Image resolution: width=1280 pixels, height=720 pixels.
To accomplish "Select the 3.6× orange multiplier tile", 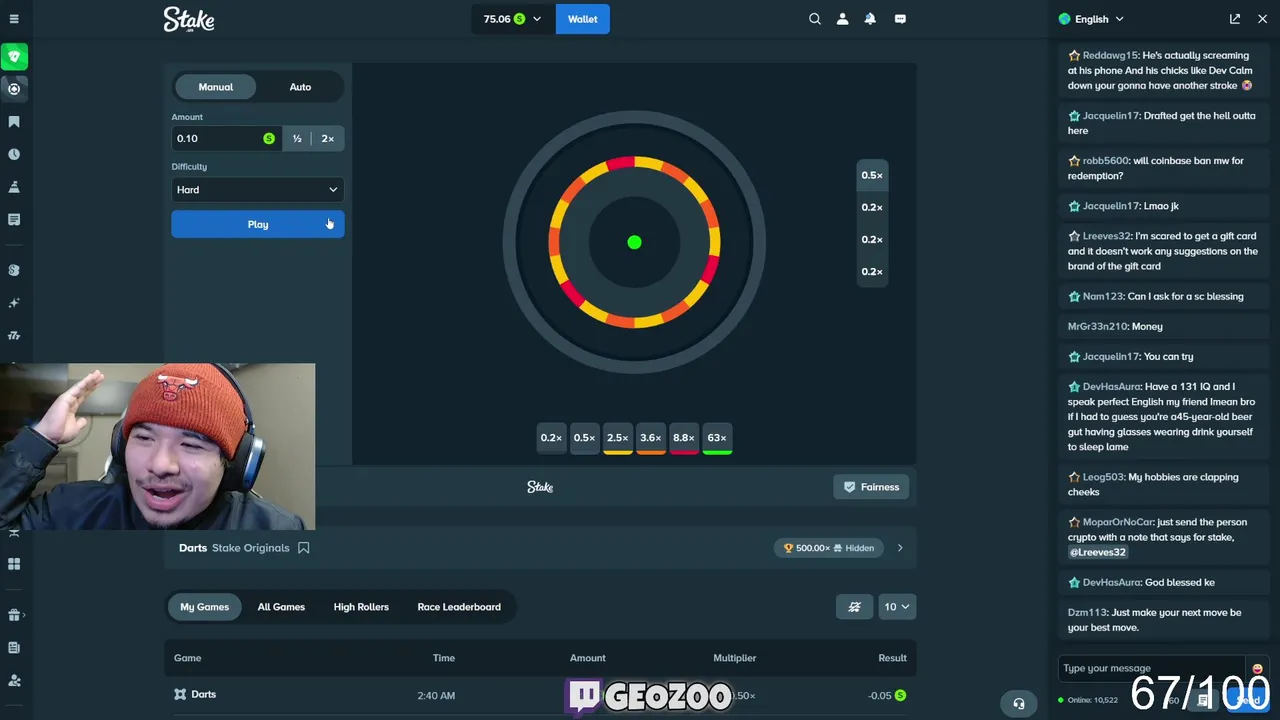I will pos(651,438).
